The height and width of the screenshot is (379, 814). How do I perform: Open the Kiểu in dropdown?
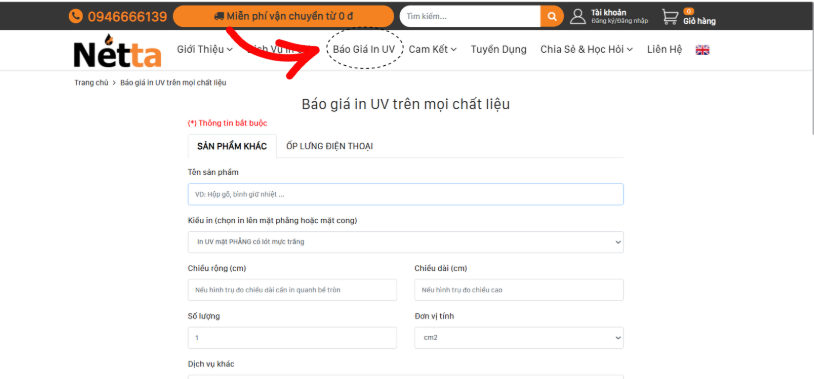tap(405, 242)
